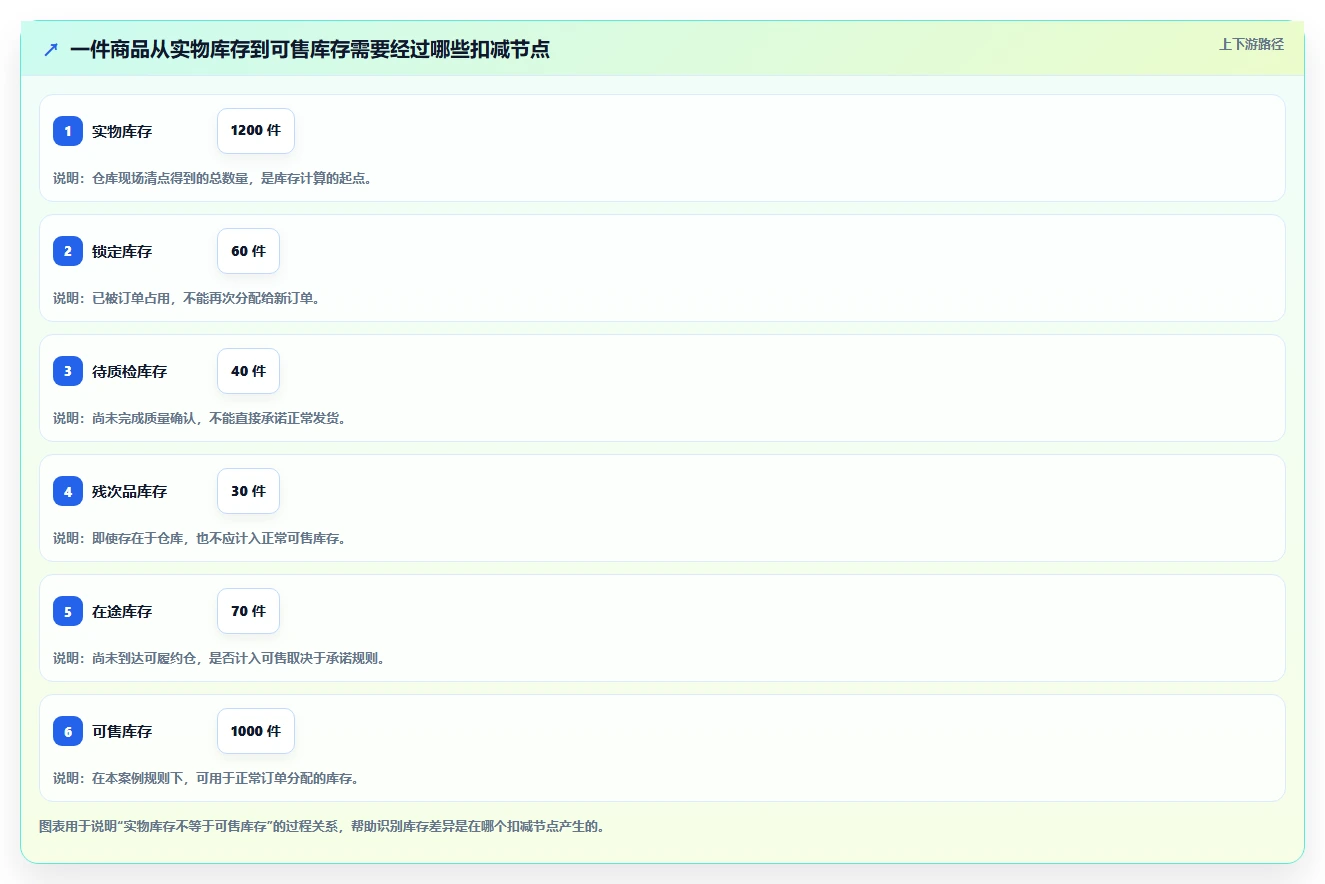Click the 60 件 value pill

click(x=248, y=251)
